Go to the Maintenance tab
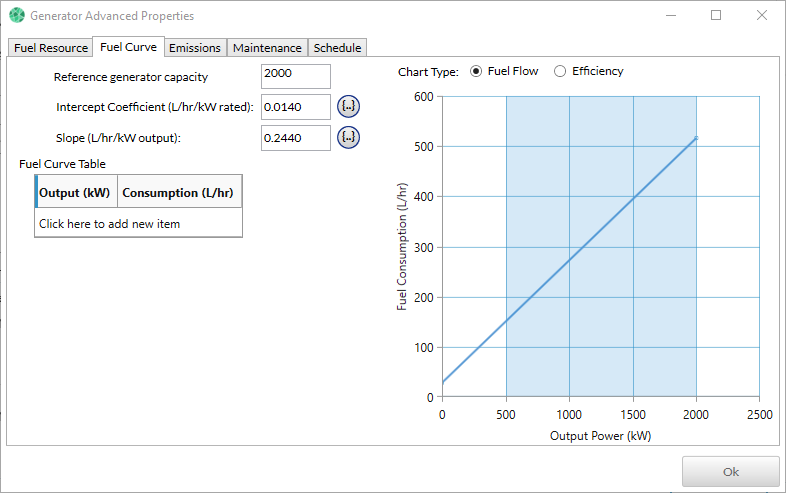The width and height of the screenshot is (786, 493). pos(267,48)
